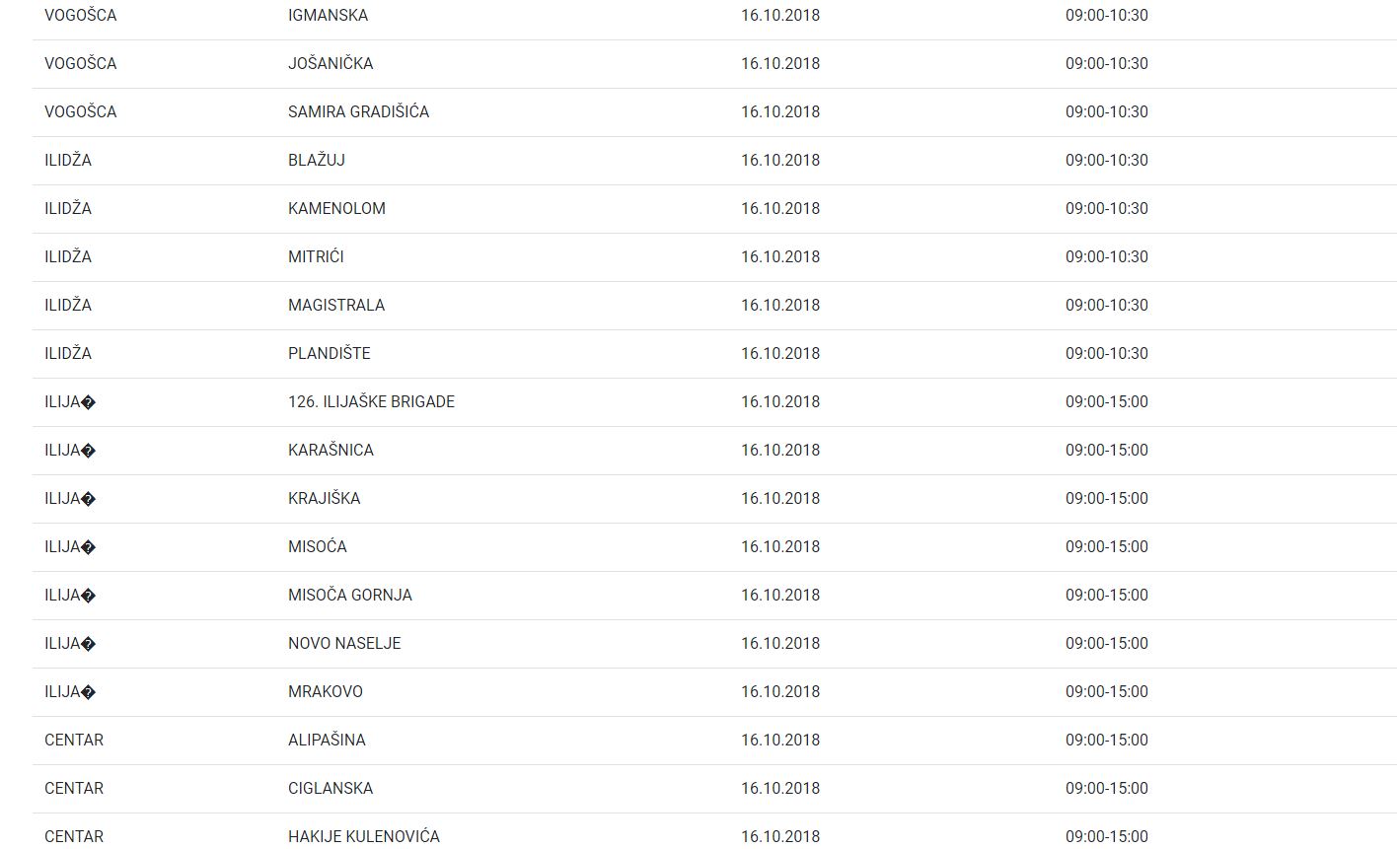1400x849 pixels.
Task: Select the ALIPAŠINA street entry
Action: [x=327, y=741]
